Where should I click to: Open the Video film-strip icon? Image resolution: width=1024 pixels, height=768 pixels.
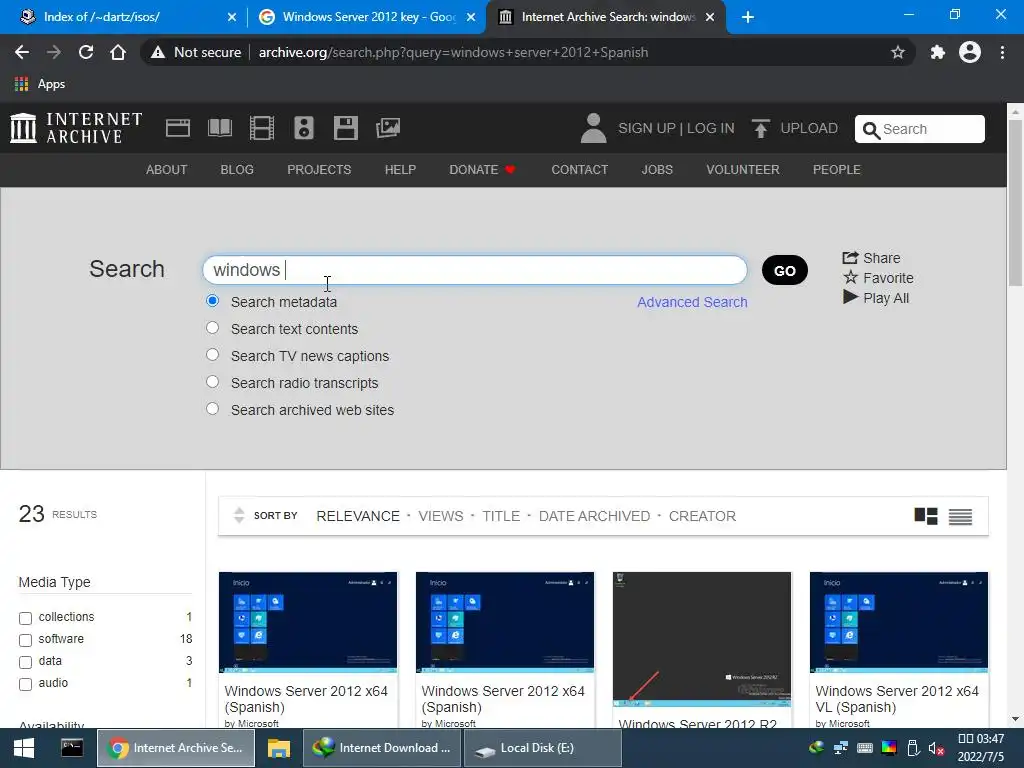tap(262, 128)
